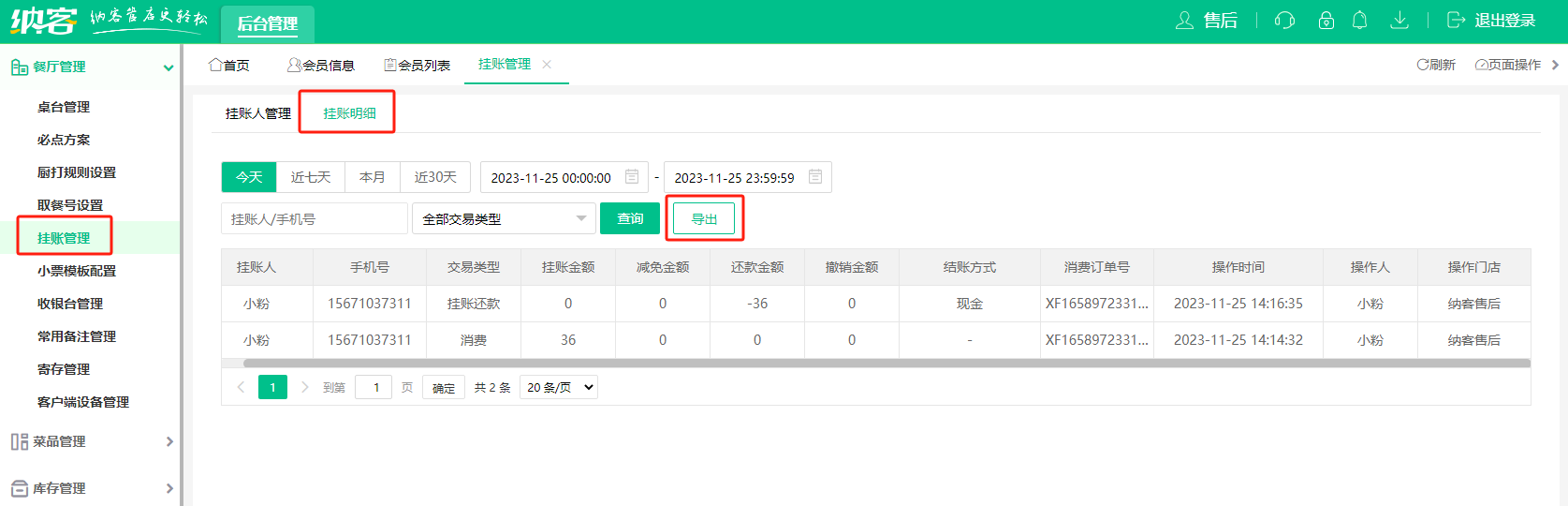Open 寄存管理 in the sidebar
This screenshot has height=506, width=1568.
coord(64,369)
